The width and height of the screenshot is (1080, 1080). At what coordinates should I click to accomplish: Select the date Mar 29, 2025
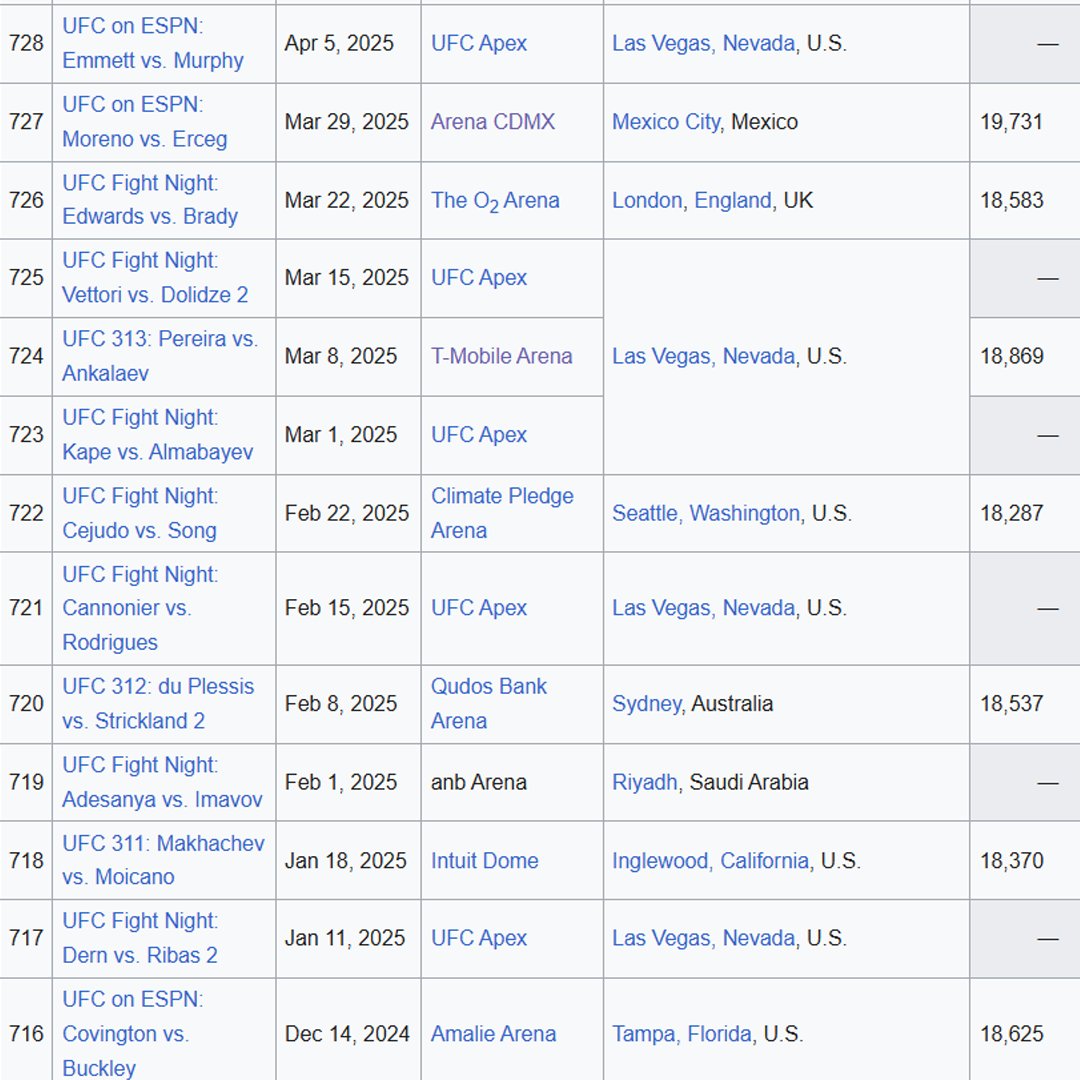pyautogui.click(x=346, y=122)
